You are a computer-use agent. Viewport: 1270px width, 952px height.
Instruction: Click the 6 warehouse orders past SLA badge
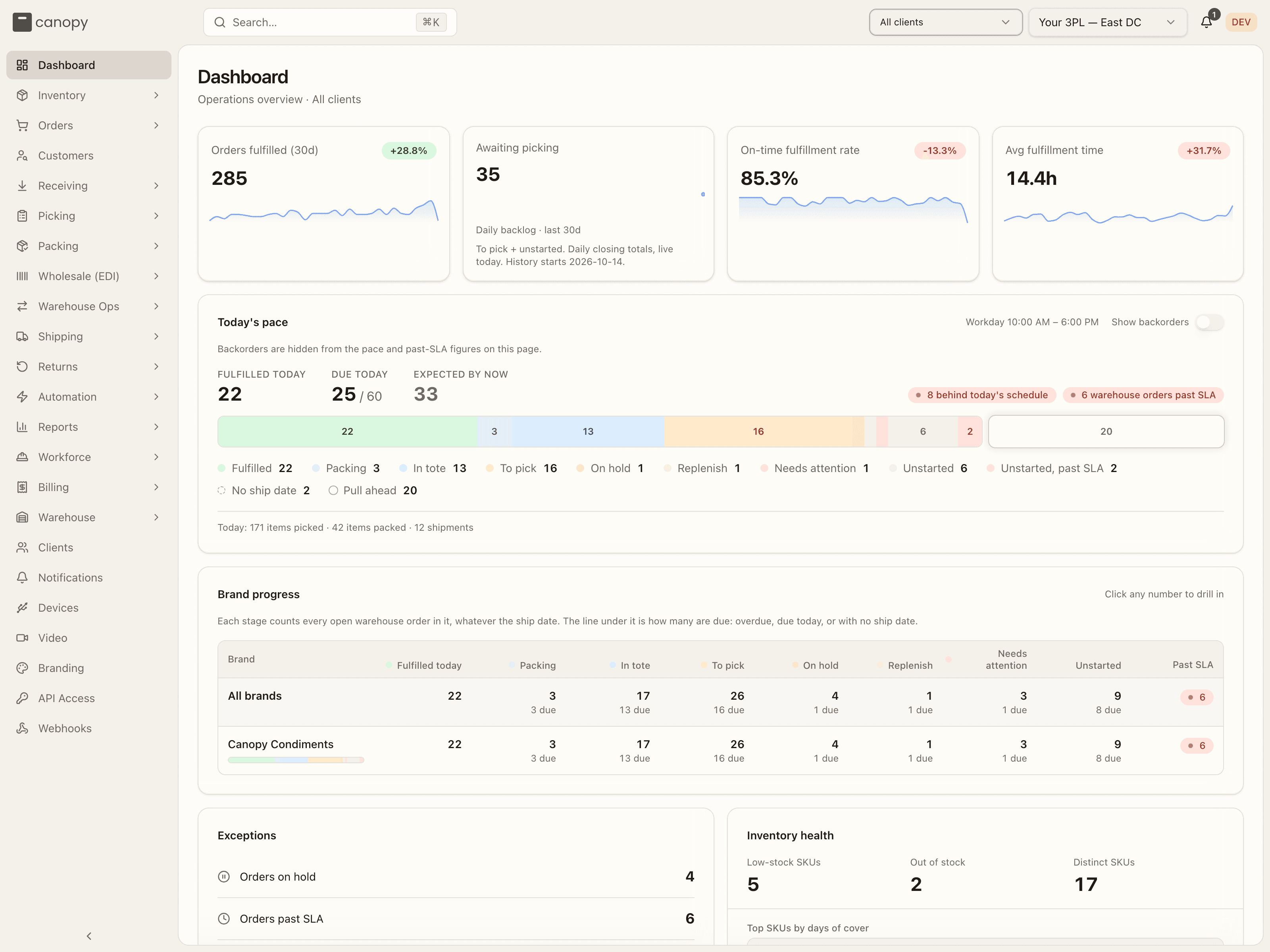point(1143,395)
